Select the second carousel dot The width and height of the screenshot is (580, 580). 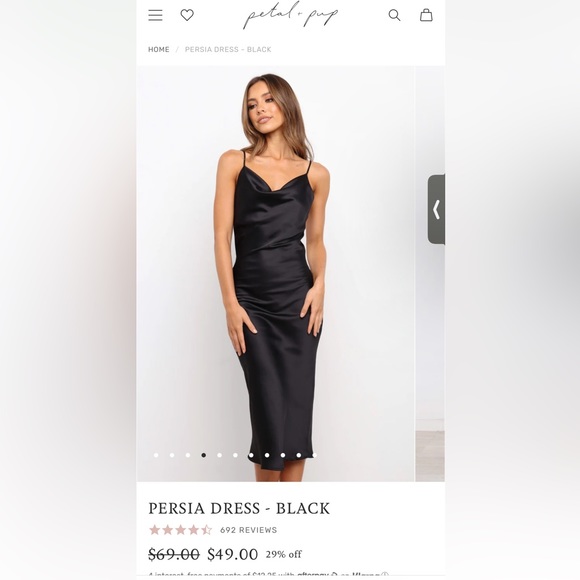pyautogui.click(x=172, y=455)
